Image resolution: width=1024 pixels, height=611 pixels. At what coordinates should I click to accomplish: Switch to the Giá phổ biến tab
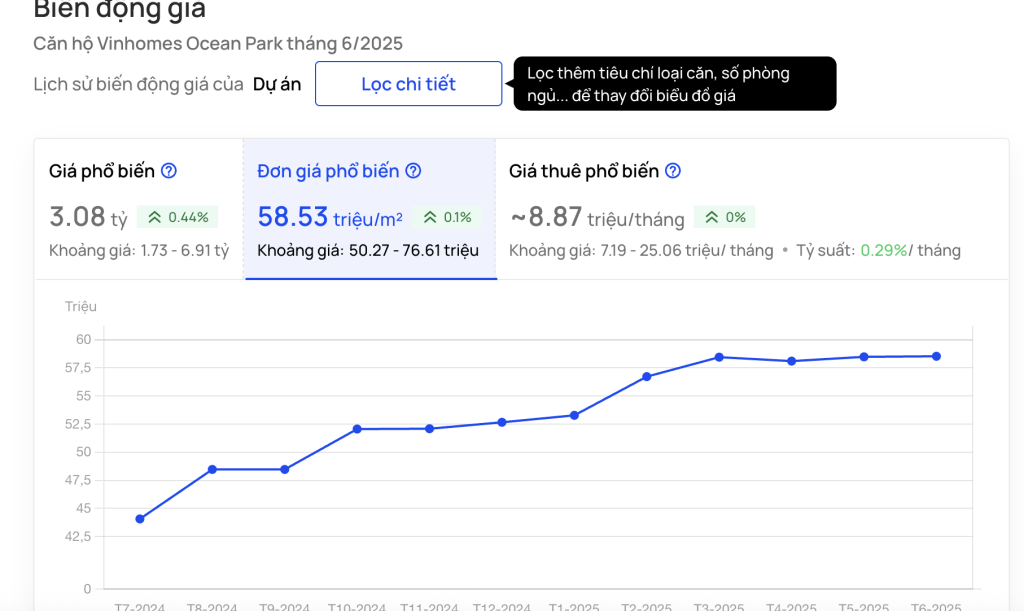point(139,209)
